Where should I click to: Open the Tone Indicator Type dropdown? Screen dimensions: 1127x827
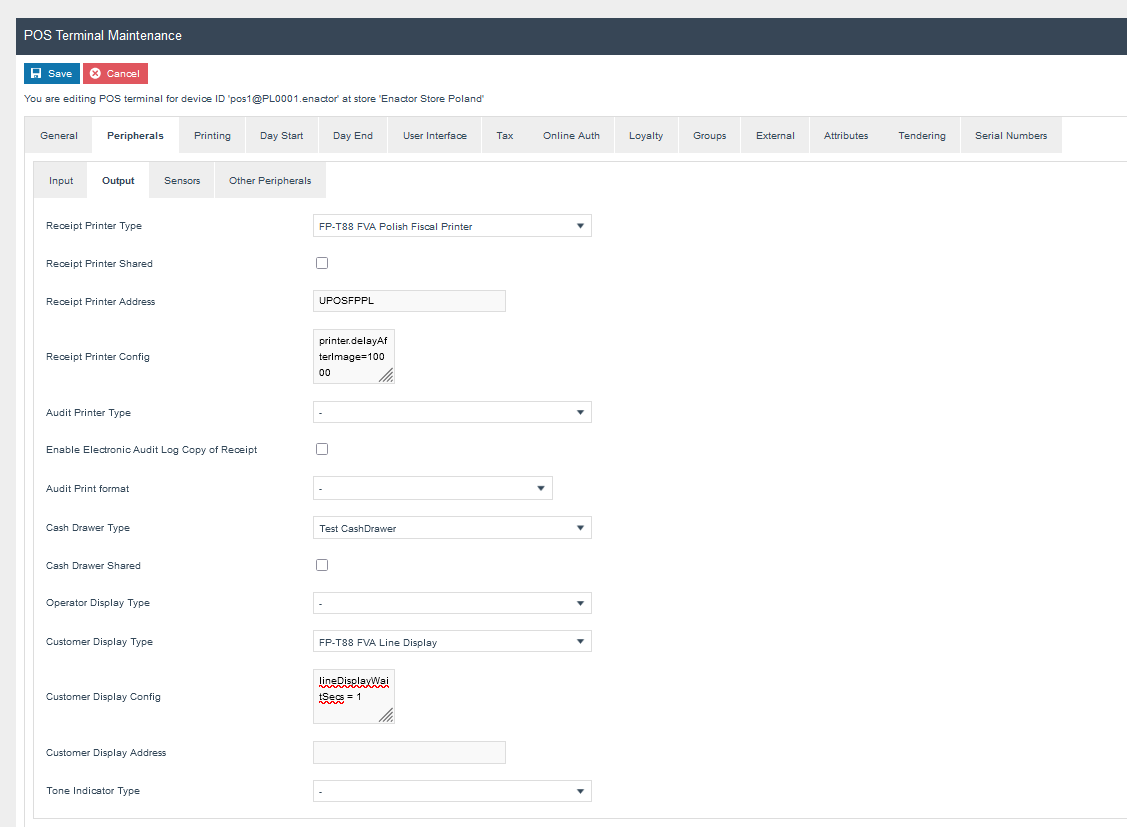452,791
